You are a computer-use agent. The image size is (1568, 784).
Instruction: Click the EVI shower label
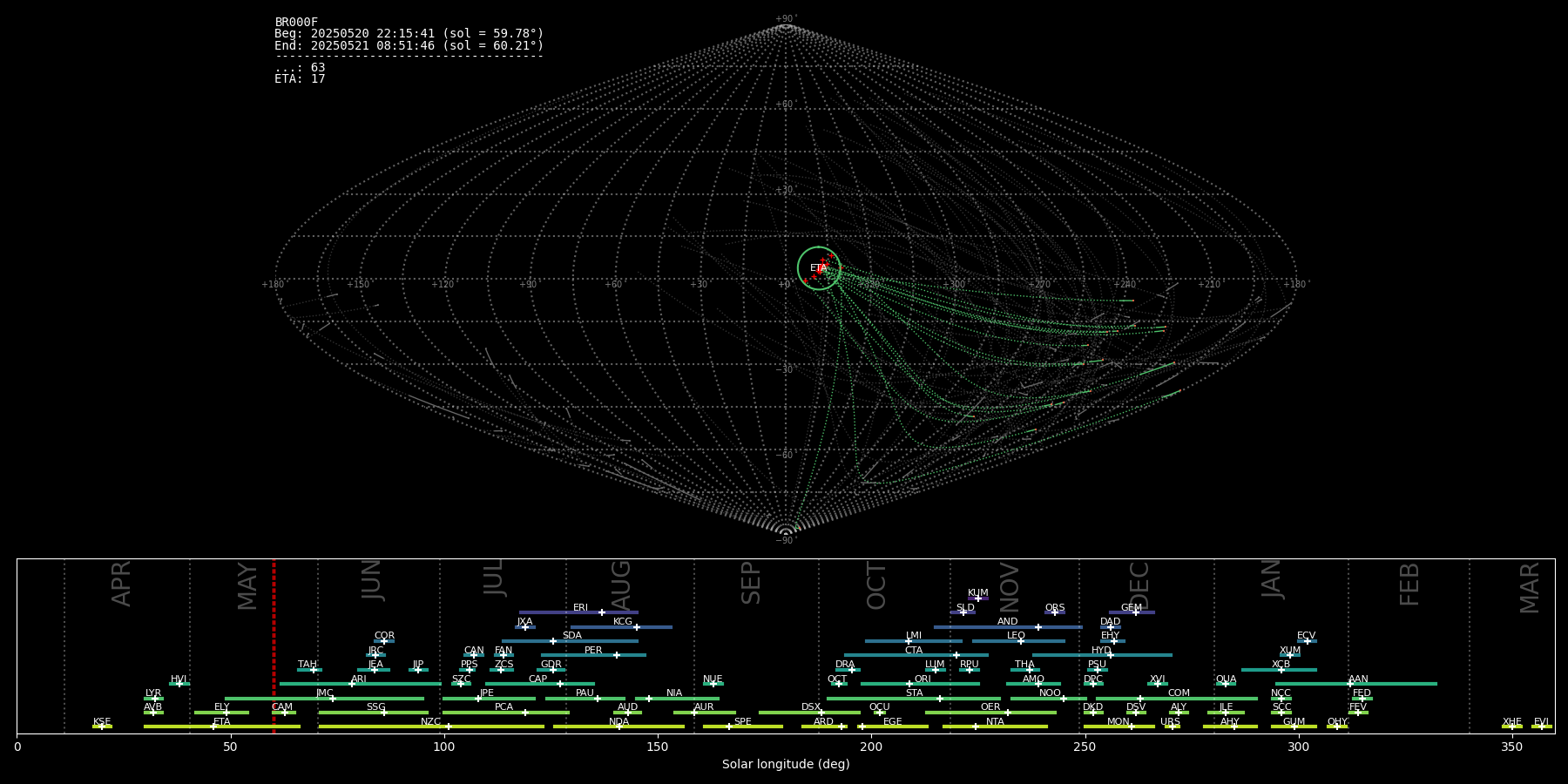coord(1541,721)
